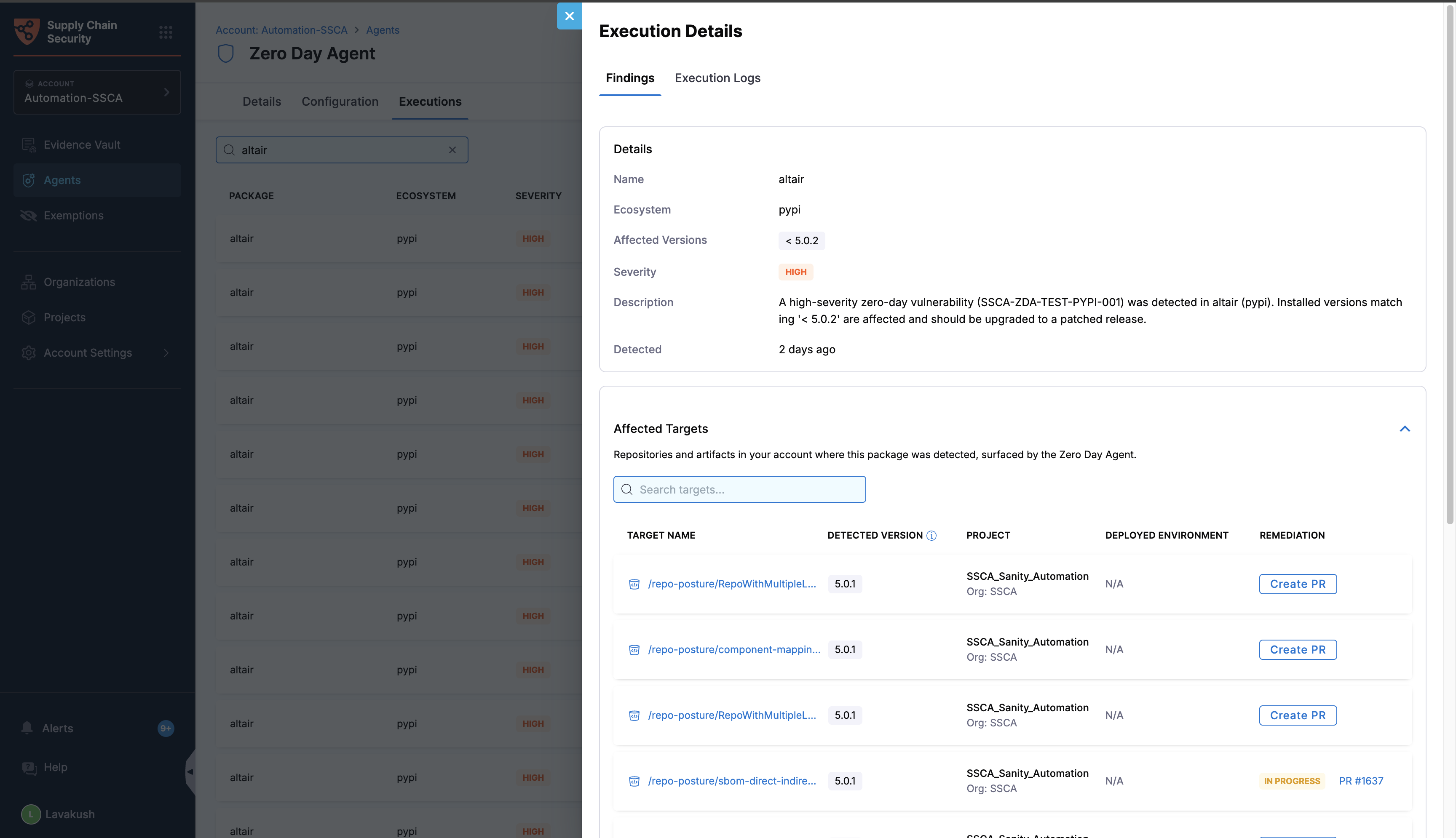Click the Zero Day Agent shield icon

[226, 53]
